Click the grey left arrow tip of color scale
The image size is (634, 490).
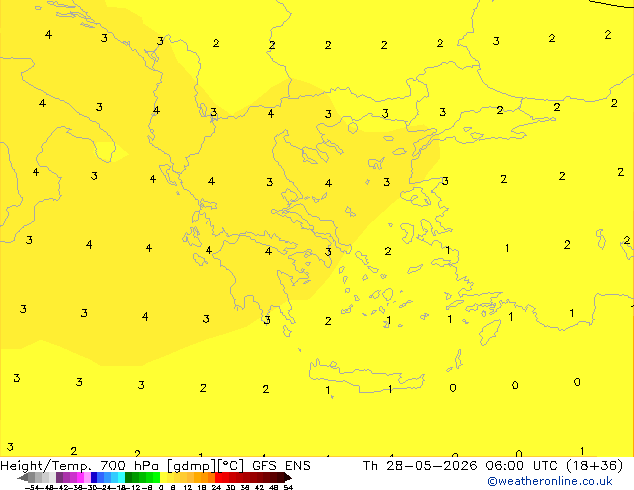[x=23, y=478]
